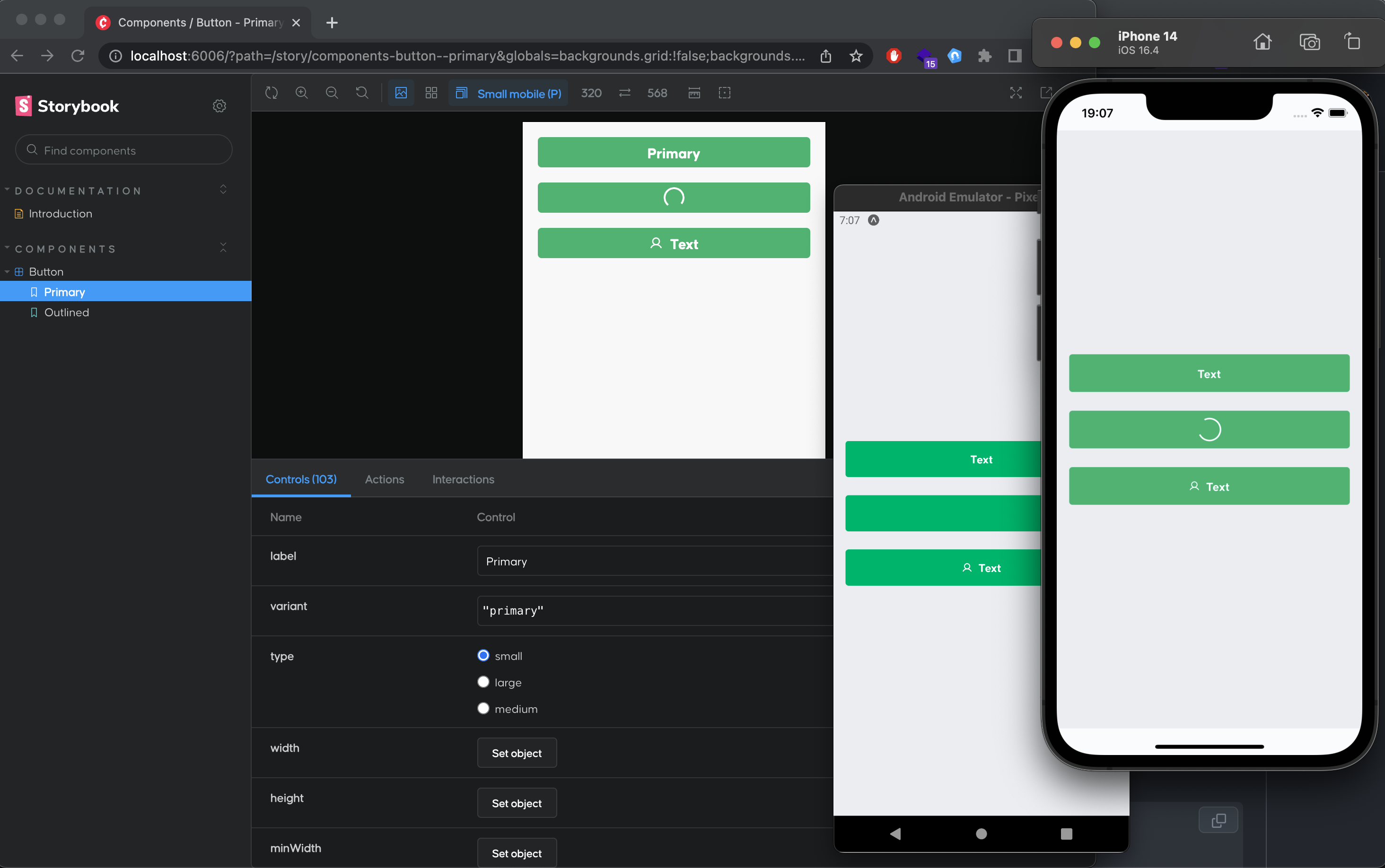Viewport: 1385px width, 868px height.
Task: Select the small type radio button
Action: [483, 656]
